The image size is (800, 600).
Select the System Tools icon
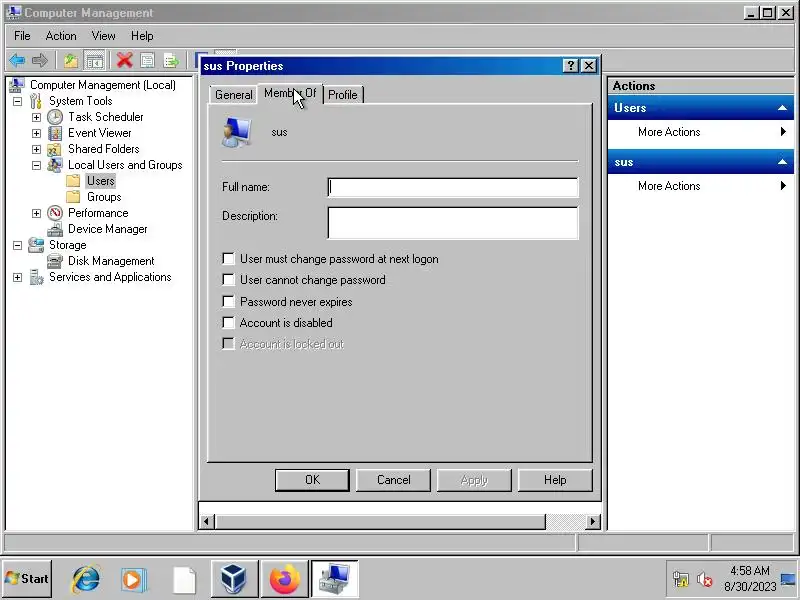coord(36,101)
